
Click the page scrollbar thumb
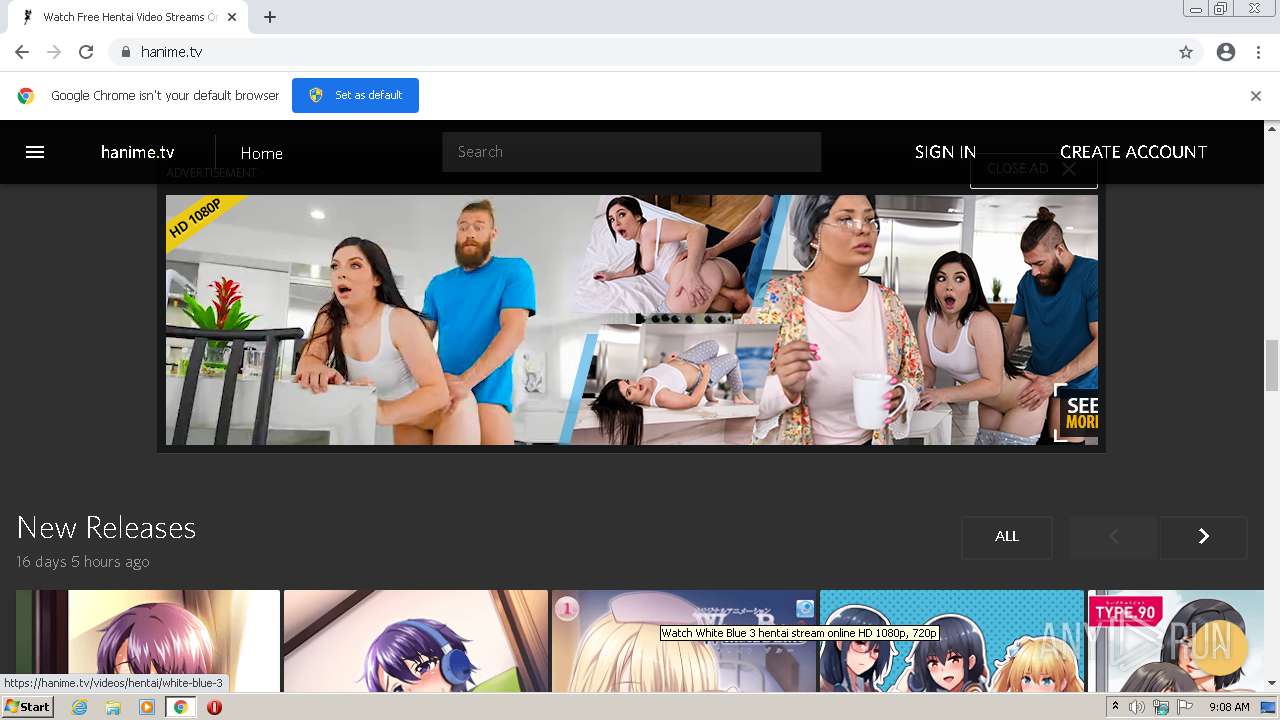tap(1272, 365)
